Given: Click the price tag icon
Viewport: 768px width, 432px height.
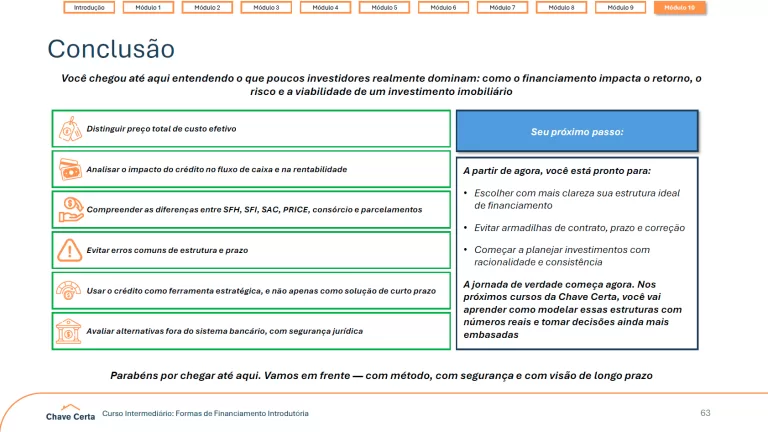Looking at the screenshot, I should [x=70, y=129].
